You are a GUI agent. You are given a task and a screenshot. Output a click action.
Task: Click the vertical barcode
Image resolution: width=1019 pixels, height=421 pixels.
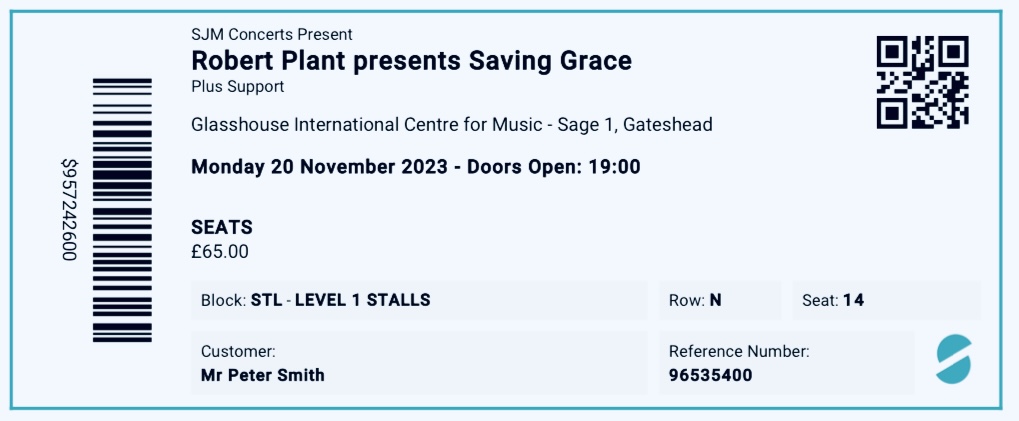[122, 210]
